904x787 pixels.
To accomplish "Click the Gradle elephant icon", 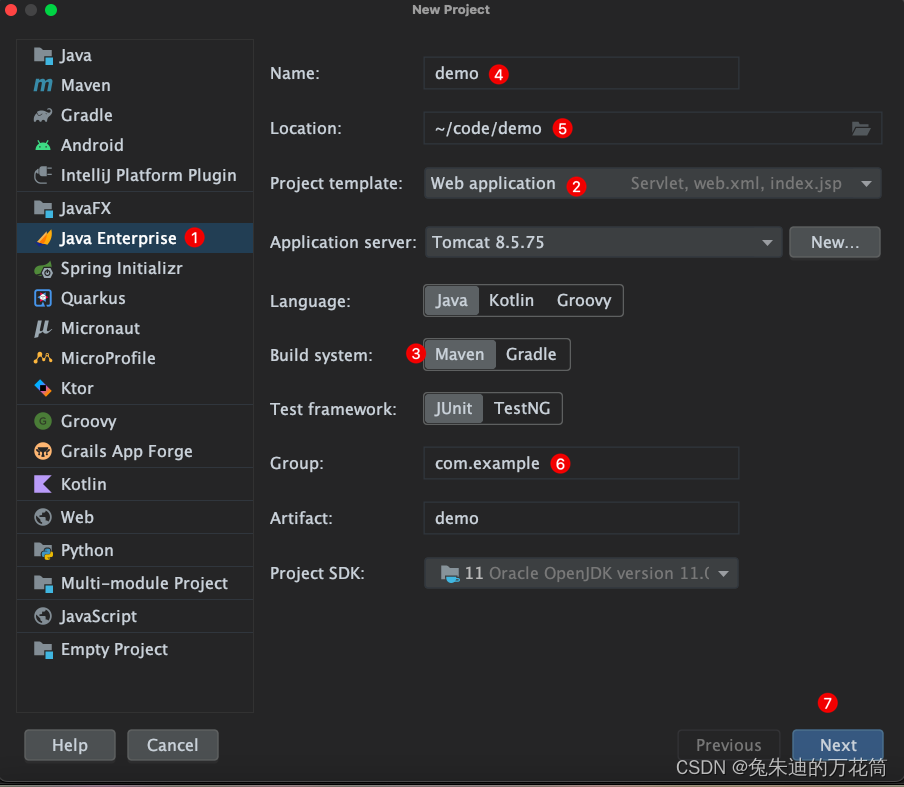I will pos(43,115).
